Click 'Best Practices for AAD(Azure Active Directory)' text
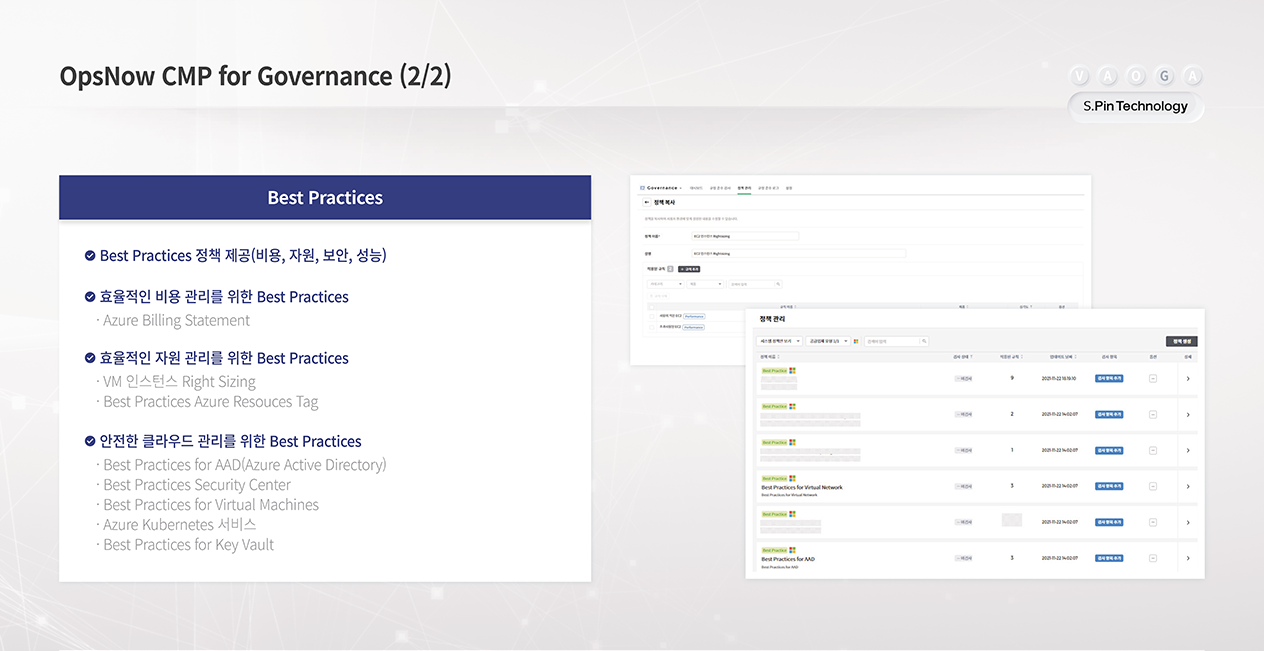Image resolution: width=1264 pixels, height=651 pixels. 244,464
